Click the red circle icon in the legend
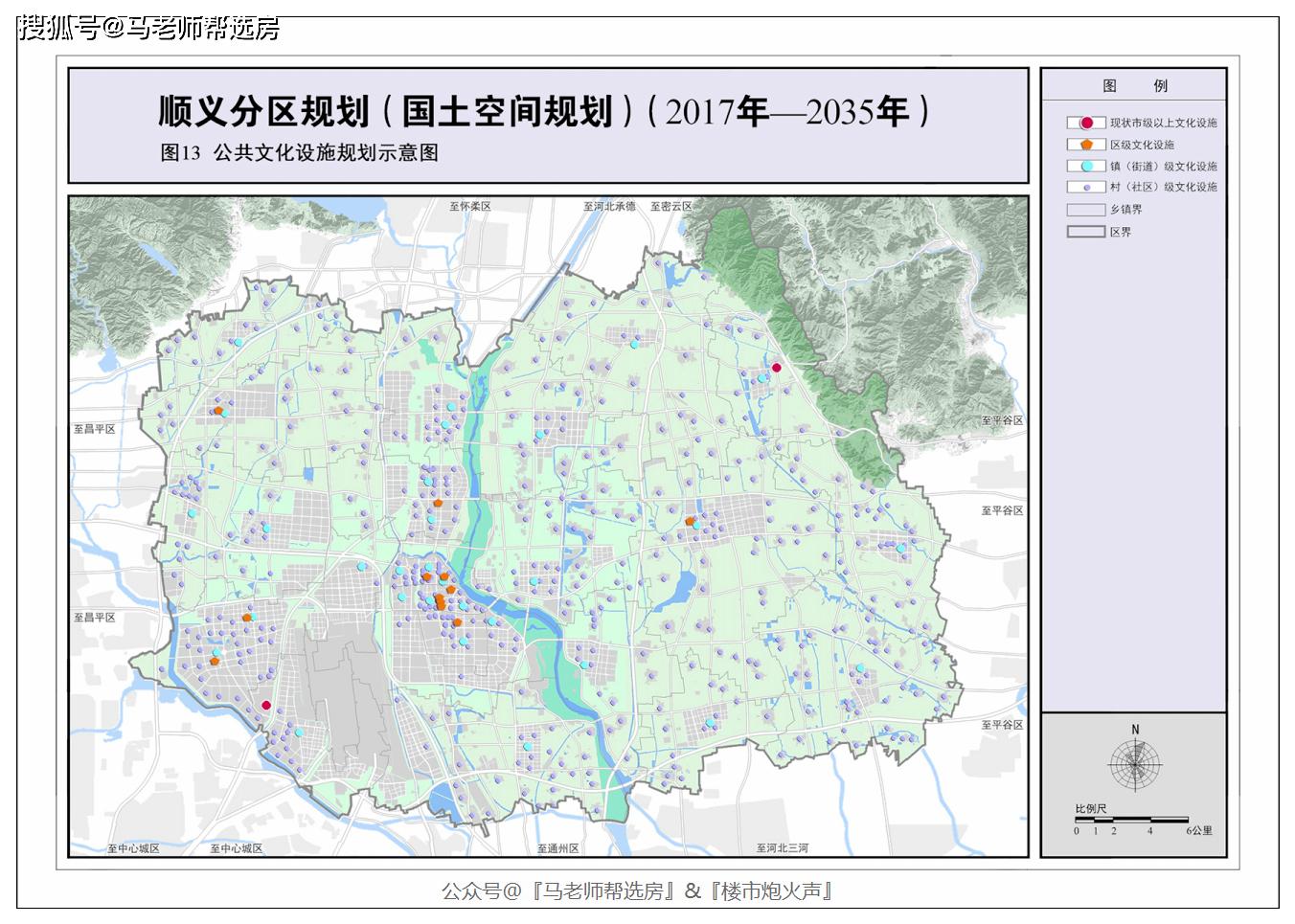1295x924 pixels. [1086, 123]
